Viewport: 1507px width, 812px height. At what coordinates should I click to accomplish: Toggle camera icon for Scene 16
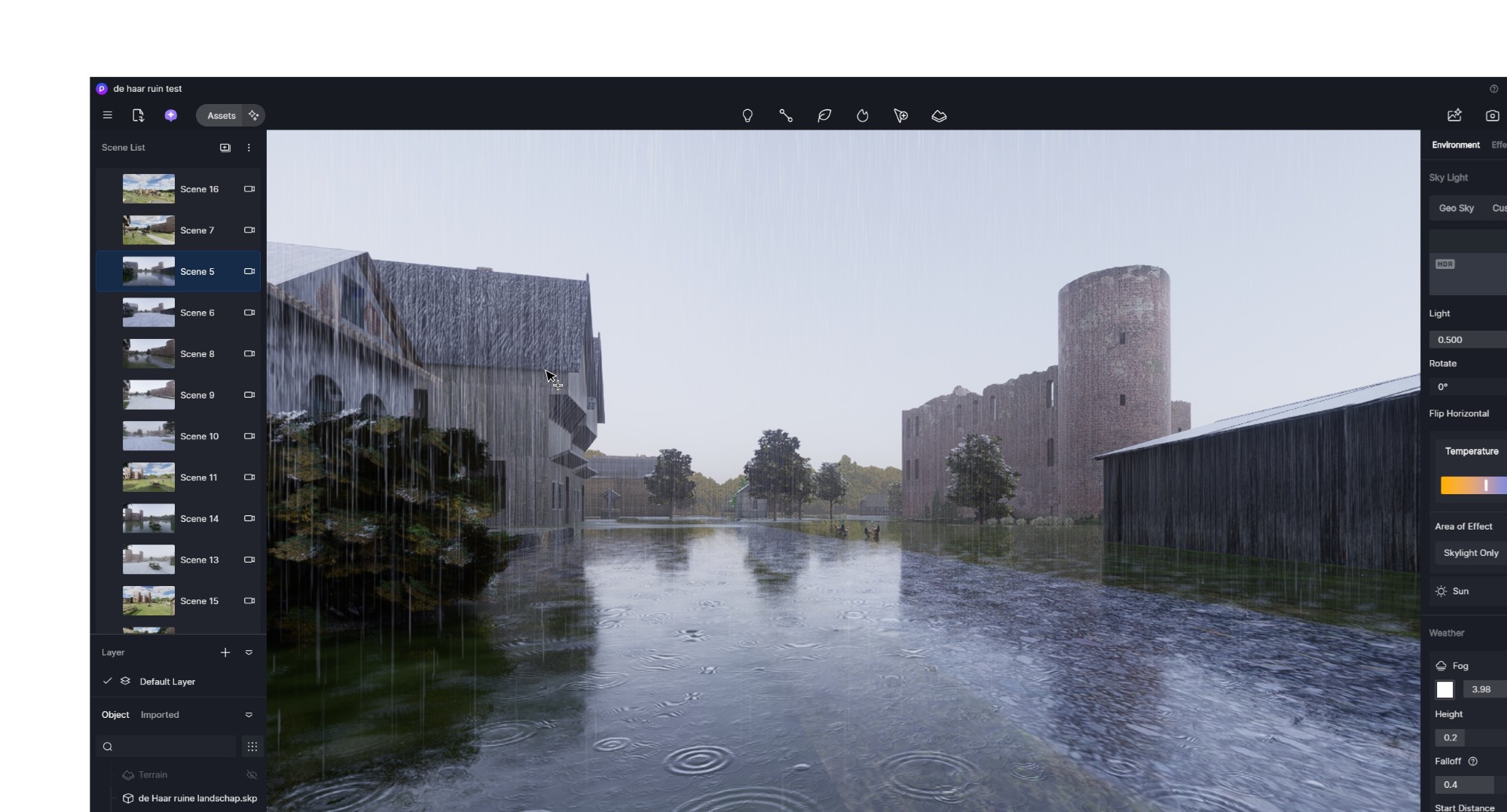(249, 189)
